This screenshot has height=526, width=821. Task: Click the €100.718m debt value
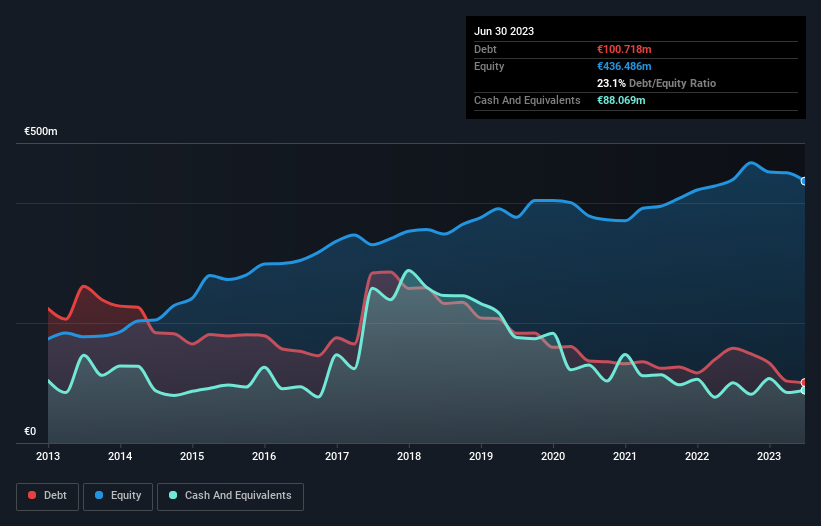coord(624,49)
